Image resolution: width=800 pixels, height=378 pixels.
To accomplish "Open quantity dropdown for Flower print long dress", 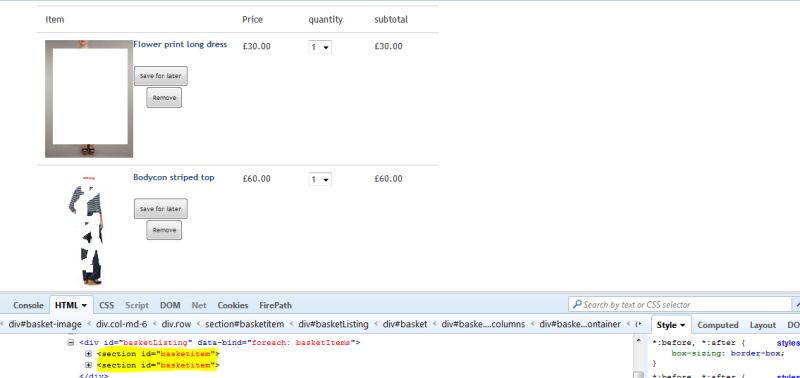I will pyautogui.click(x=320, y=47).
